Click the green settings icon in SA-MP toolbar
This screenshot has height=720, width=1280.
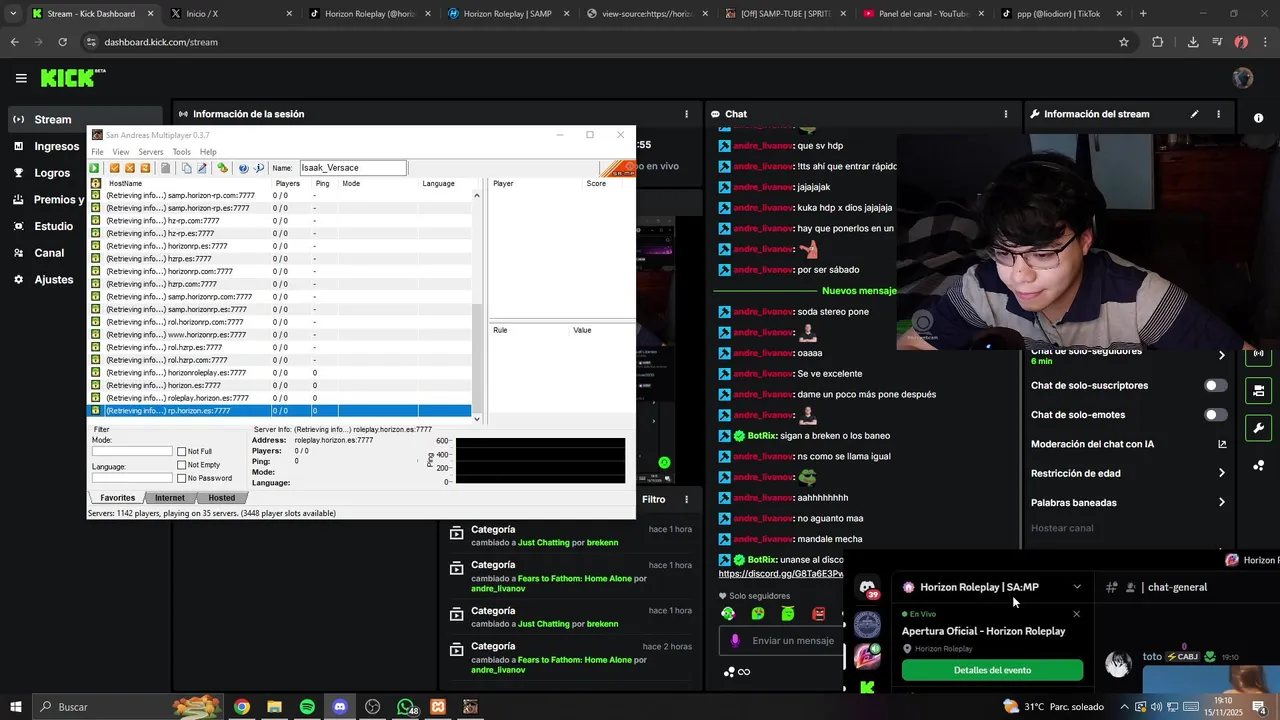click(x=222, y=168)
